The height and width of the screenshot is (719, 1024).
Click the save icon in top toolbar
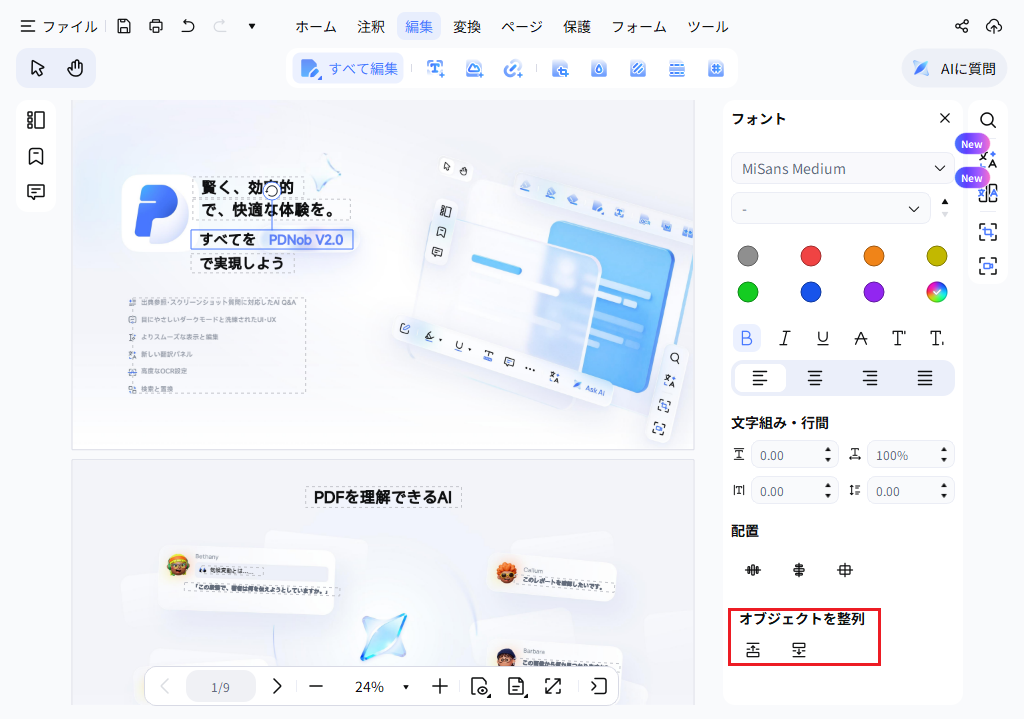click(124, 26)
